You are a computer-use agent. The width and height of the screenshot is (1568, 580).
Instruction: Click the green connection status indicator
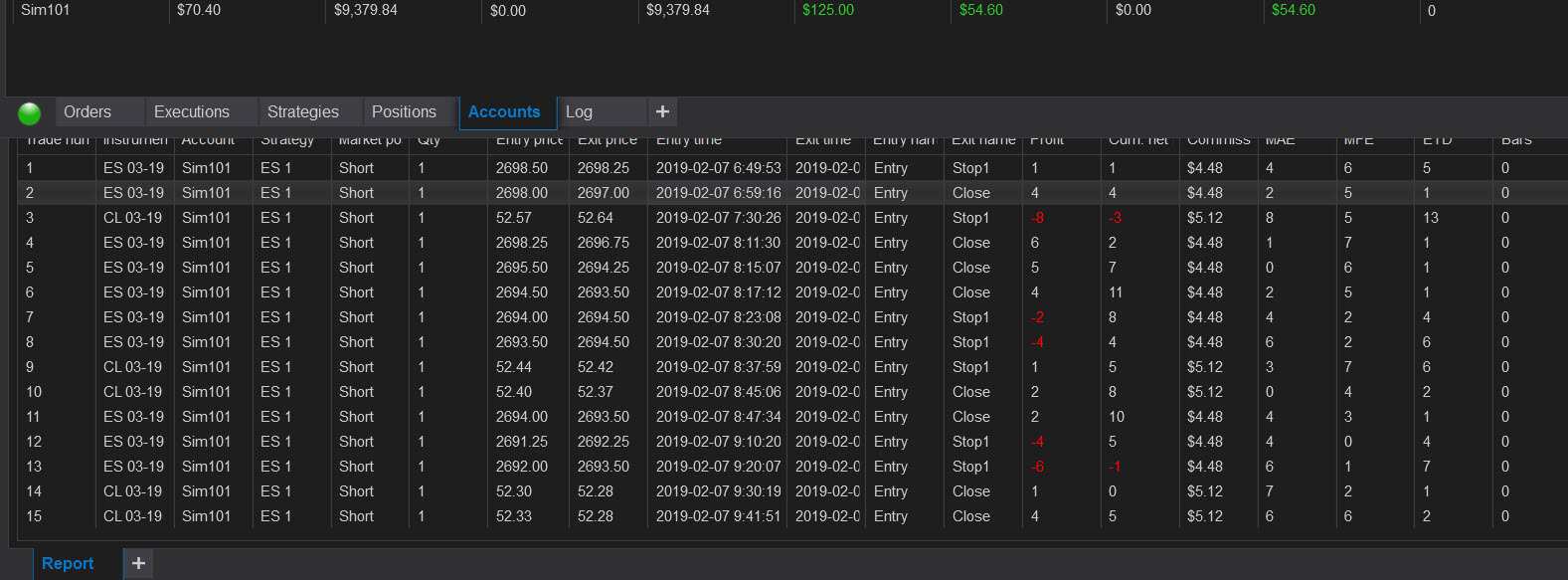(30, 113)
